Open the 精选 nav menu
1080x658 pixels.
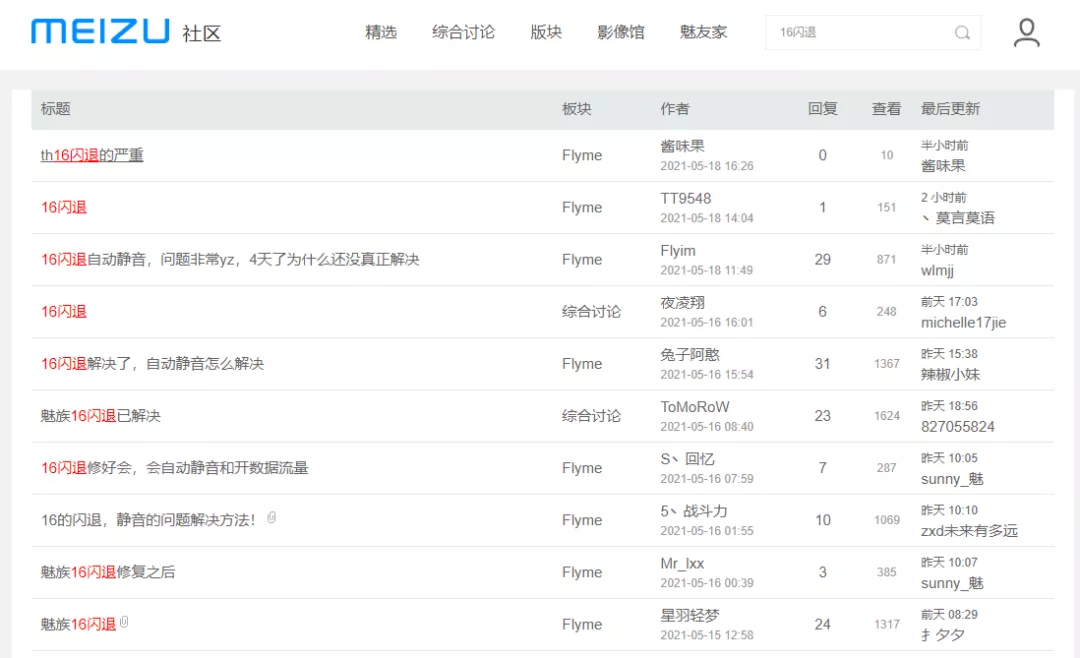381,32
